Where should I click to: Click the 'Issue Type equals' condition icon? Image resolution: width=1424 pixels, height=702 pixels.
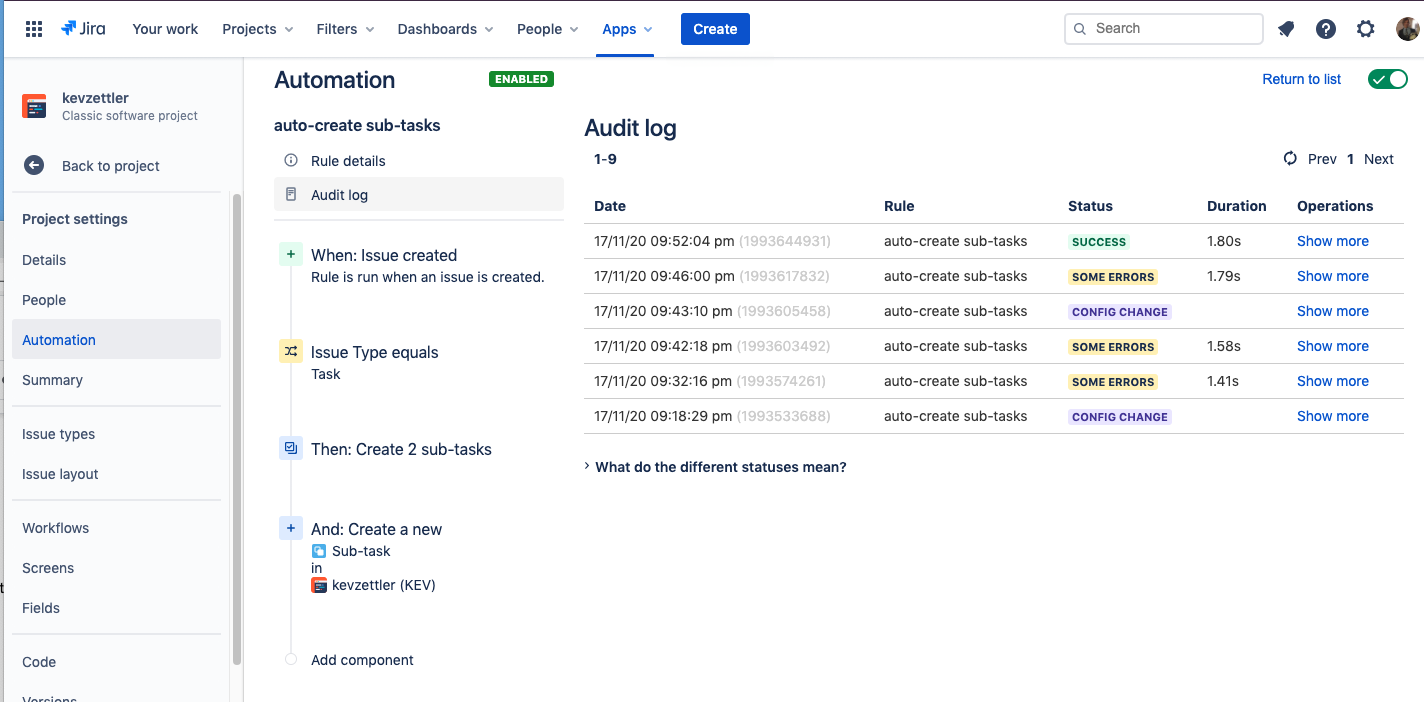(x=290, y=351)
